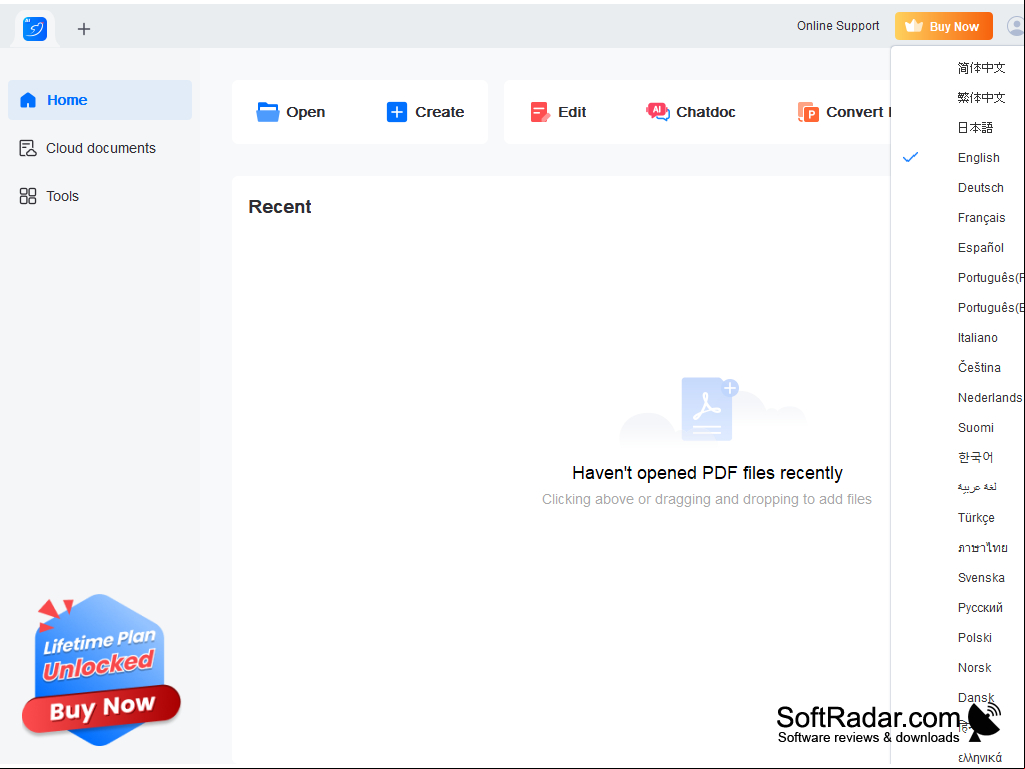Click the orange Convert PDF icon
Image resolution: width=1025 pixels, height=769 pixels.
[808, 112]
